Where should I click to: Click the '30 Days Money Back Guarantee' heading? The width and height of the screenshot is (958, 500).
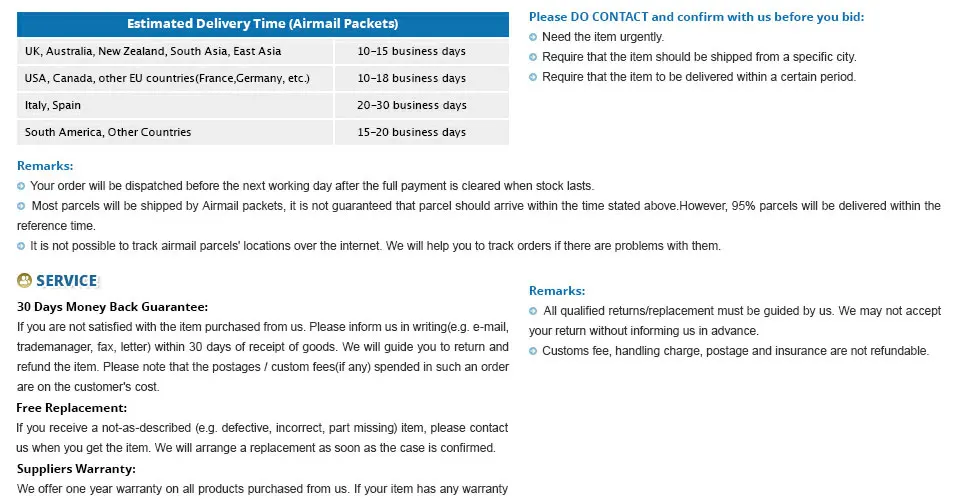(112, 307)
